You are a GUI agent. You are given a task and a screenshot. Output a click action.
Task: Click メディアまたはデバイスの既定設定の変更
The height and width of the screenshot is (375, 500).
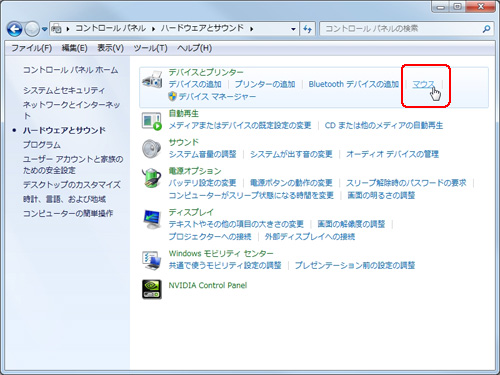click(240, 126)
